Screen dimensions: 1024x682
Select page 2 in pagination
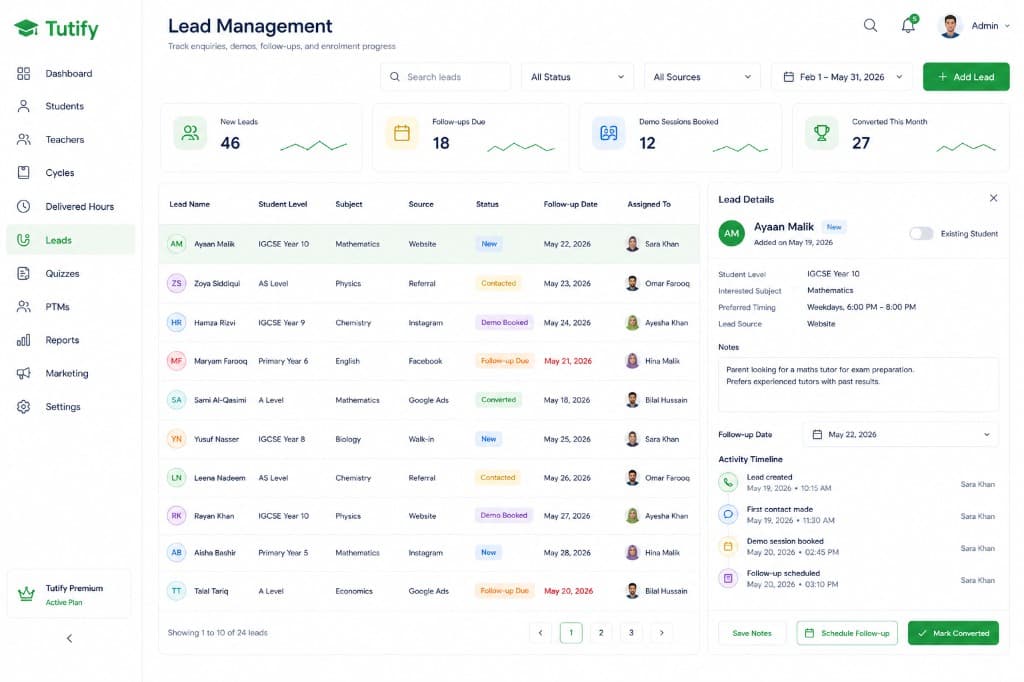(x=601, y=632)
